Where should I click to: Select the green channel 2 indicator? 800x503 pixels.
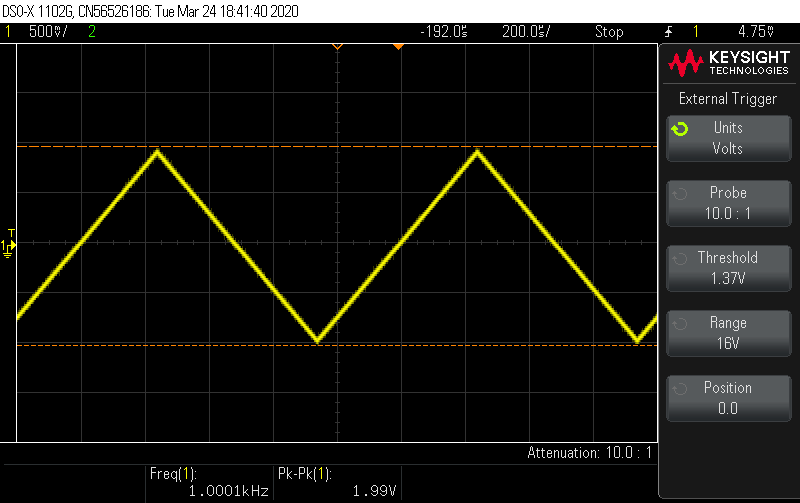pos(92,32)
